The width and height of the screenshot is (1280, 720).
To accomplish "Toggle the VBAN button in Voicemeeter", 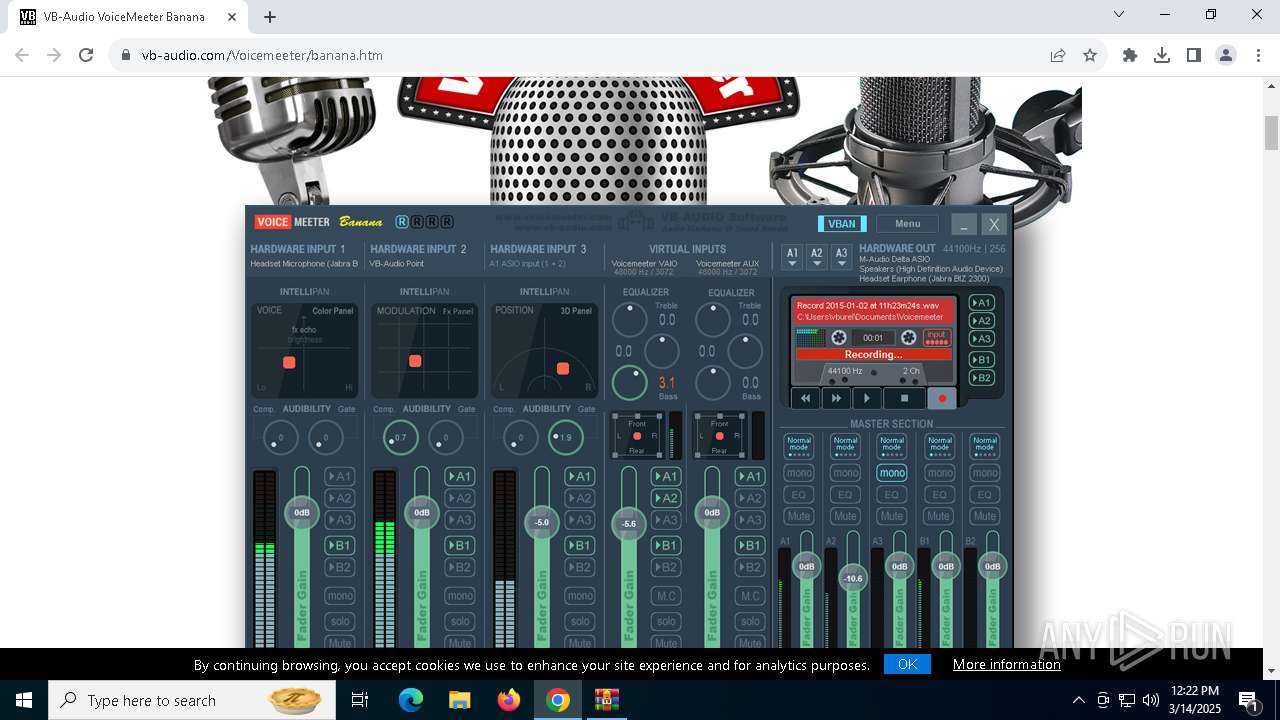I will [x=842, y=224].
